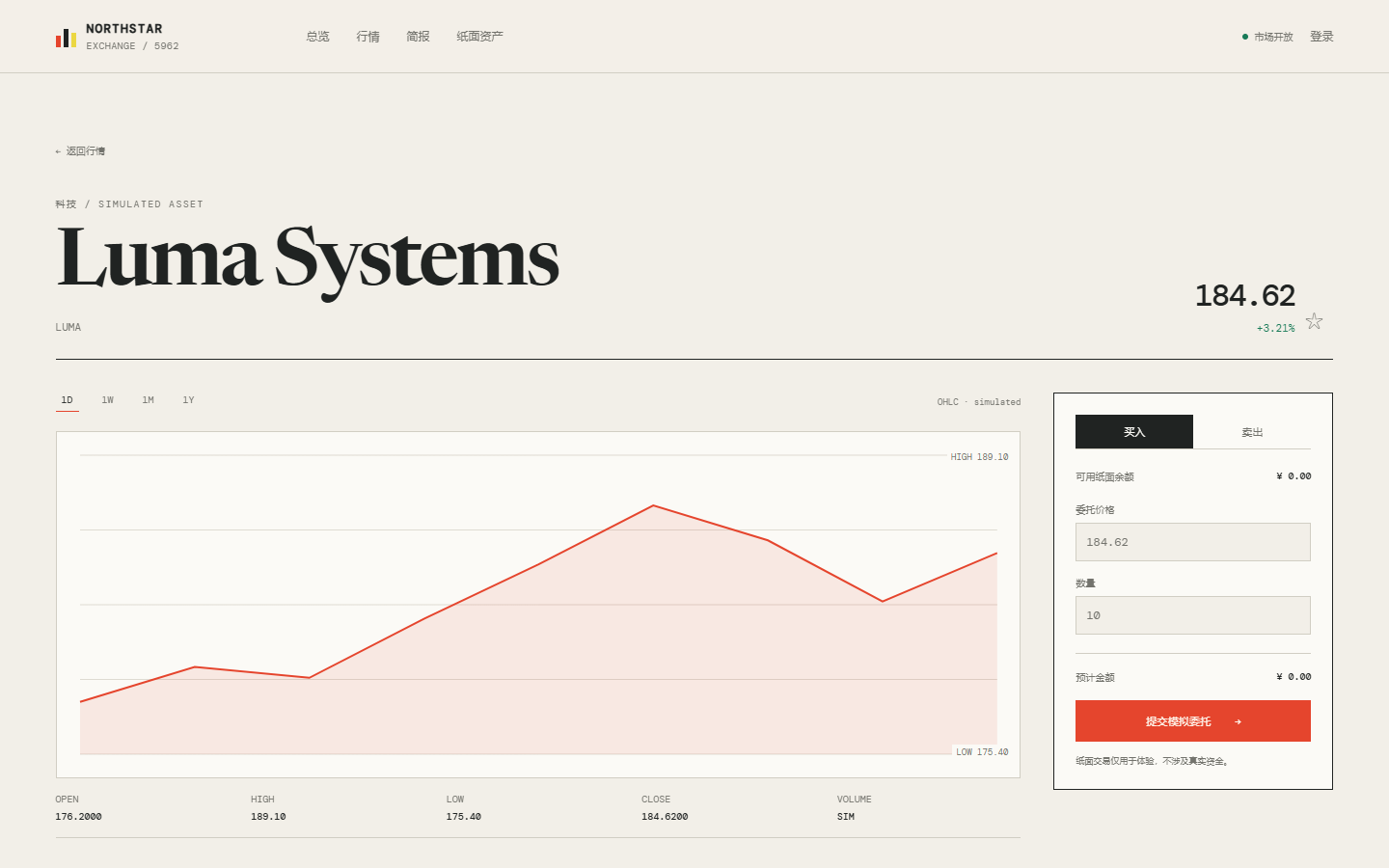Image resolution: width=1389 pixels, height=868 pixels.
Task: Focus the 委托价格 price input field
Action: [1193, 542]
